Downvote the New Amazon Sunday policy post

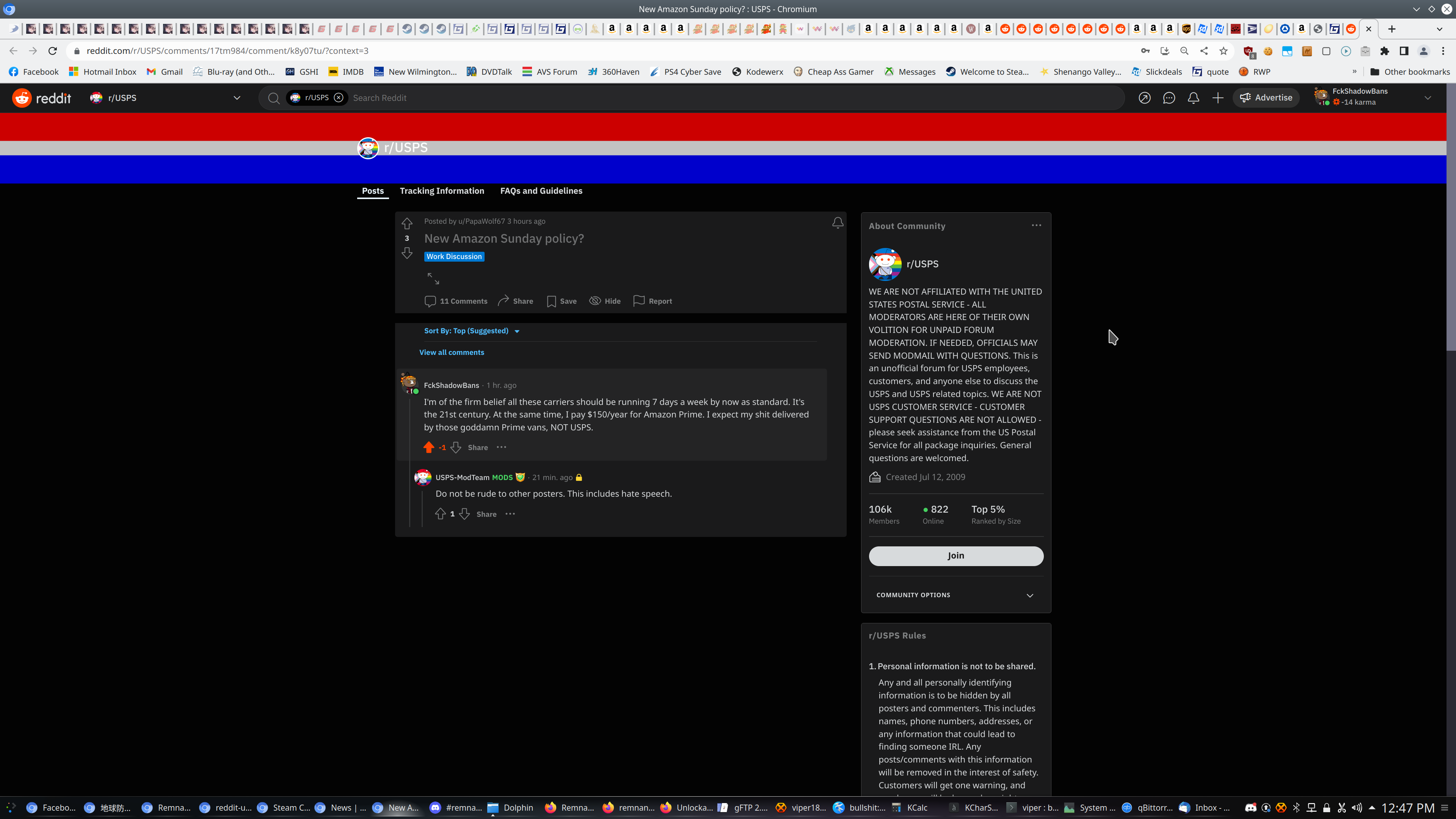point(406,253)
